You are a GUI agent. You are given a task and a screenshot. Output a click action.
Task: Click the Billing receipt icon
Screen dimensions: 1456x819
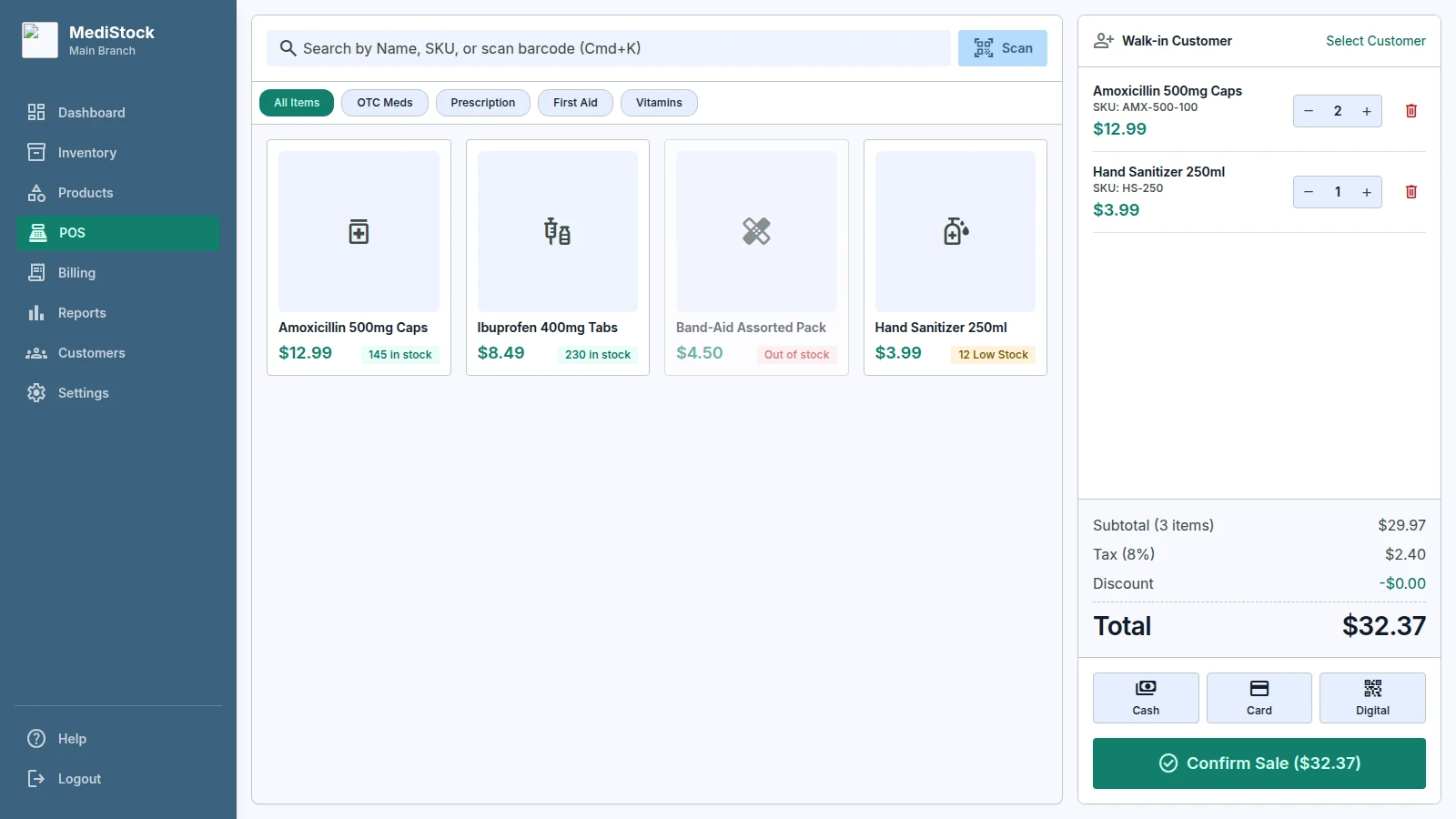point(36,272)
